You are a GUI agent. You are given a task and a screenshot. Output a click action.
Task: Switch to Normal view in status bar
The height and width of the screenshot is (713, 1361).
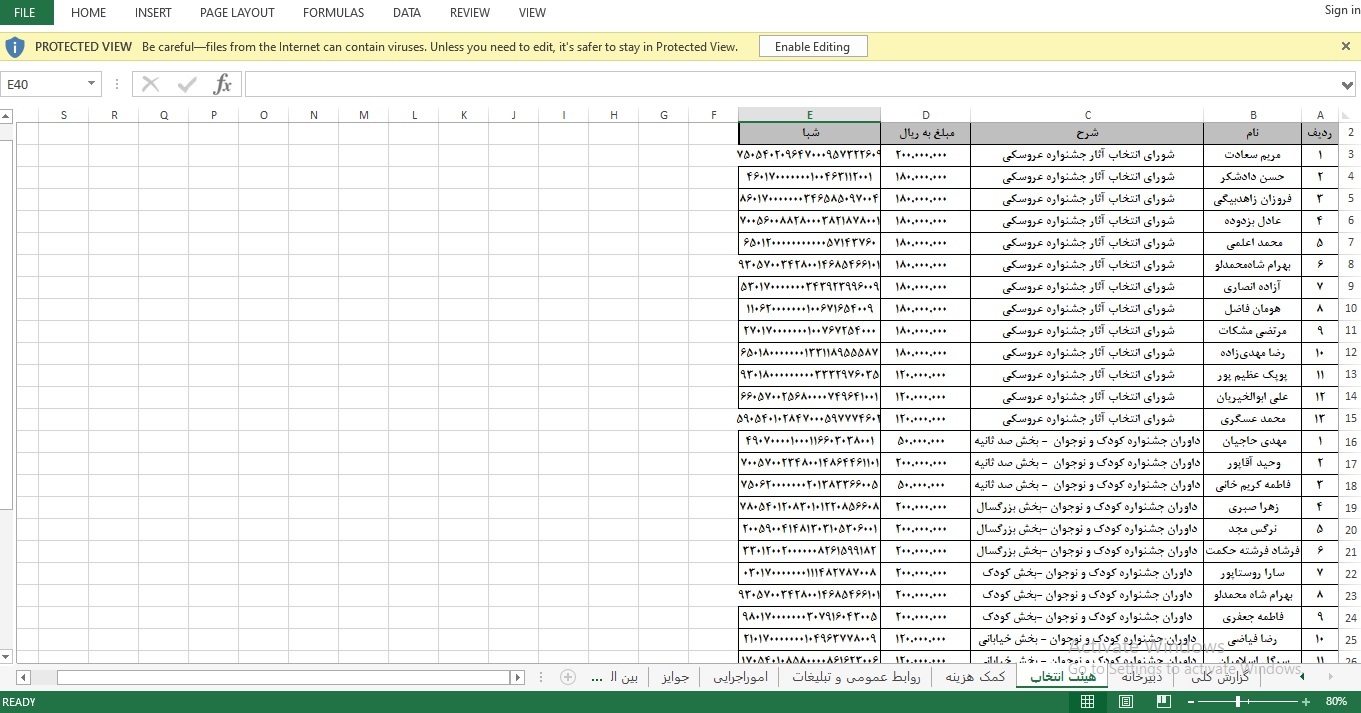click(1087, 702)
